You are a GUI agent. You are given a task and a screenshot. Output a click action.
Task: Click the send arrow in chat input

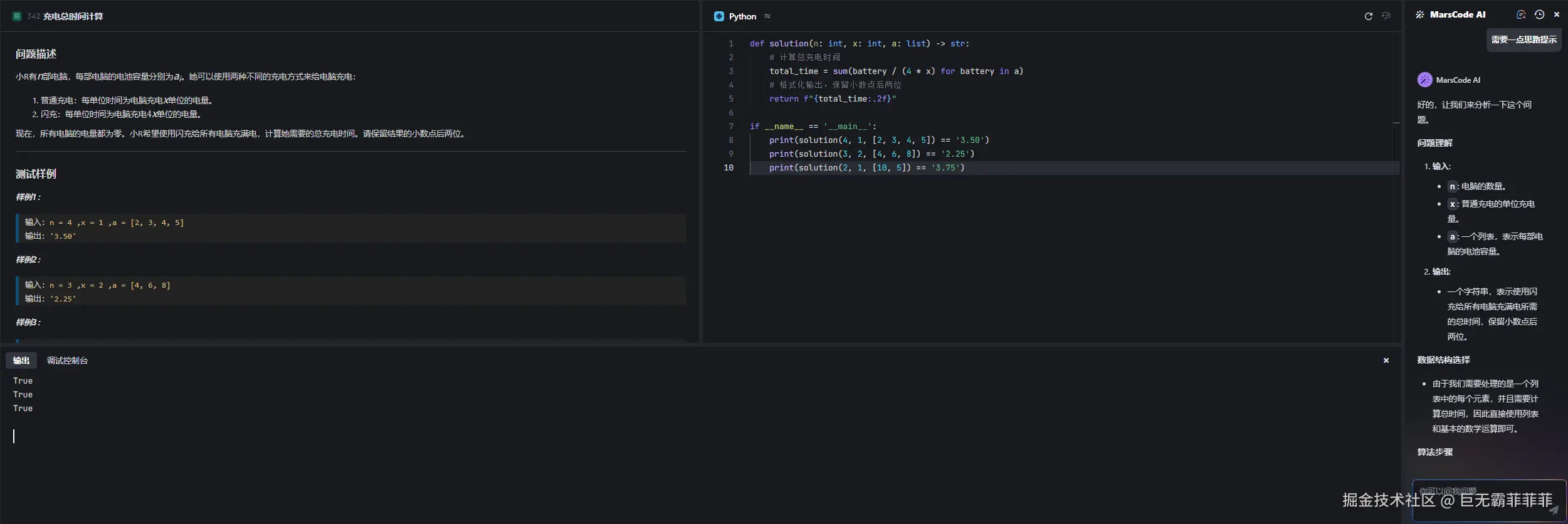click(x=1554, y=510)
